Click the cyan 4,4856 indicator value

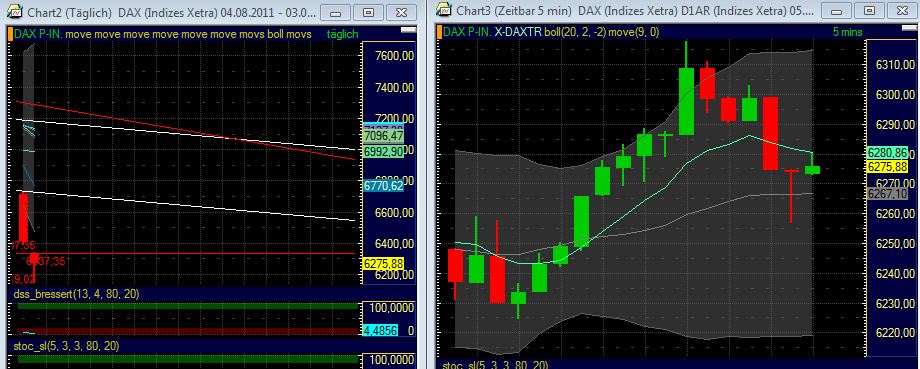tap(380, 331)
